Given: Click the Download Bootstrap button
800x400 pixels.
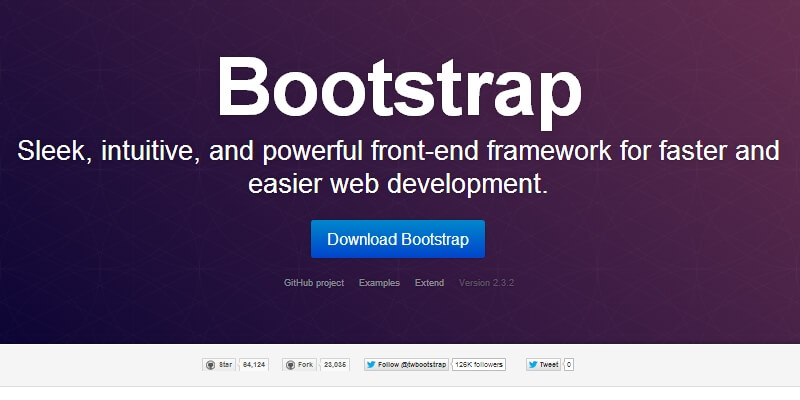Looking at the screenshot, I should pos(397,239).
